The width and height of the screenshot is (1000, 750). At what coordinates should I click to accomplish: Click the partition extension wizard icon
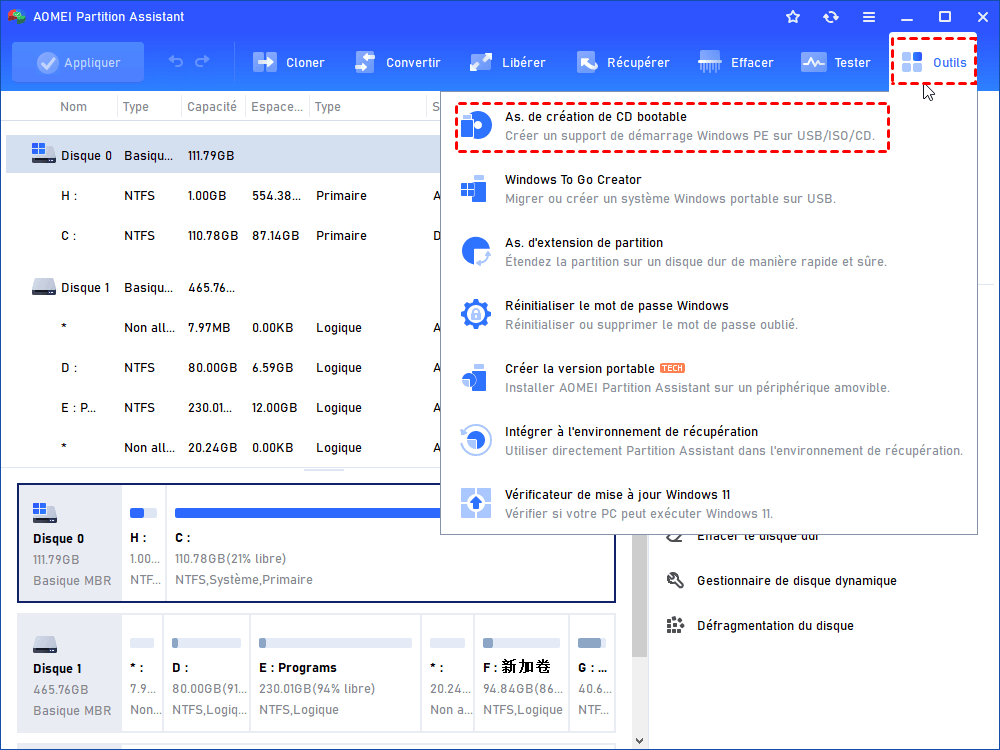point(476,251)
